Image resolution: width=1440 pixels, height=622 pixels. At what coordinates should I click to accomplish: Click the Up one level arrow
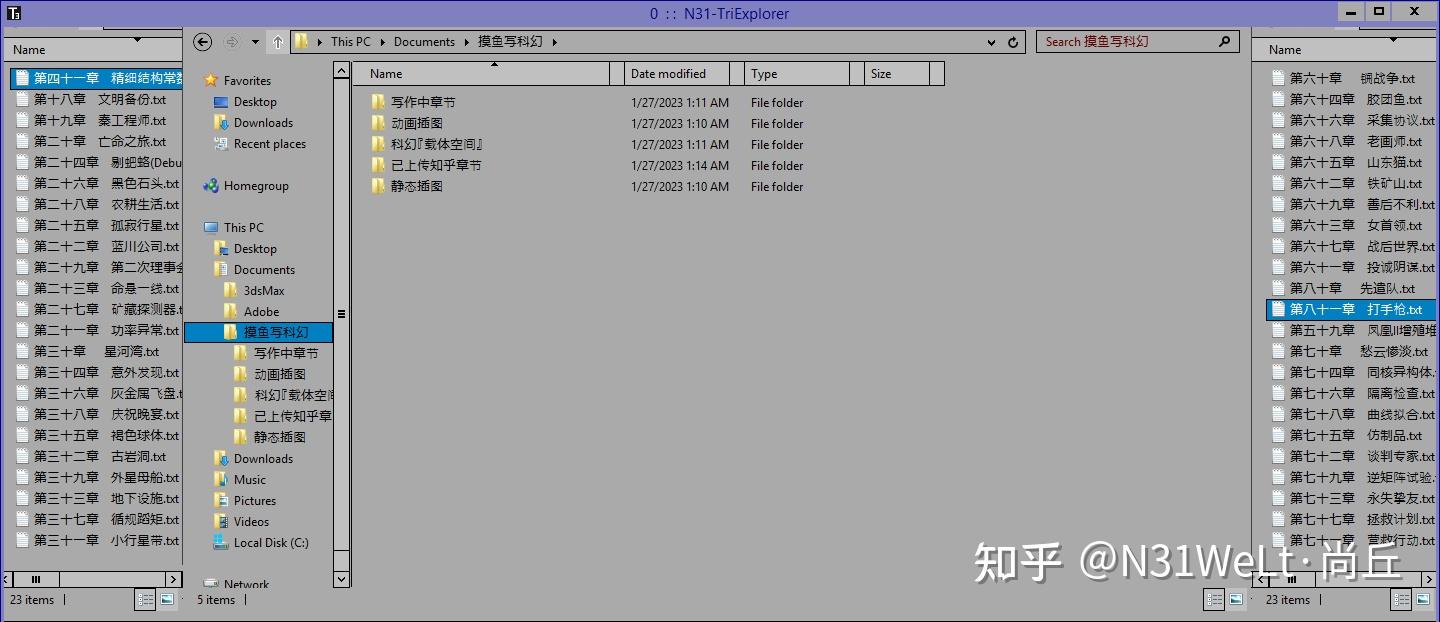[x=277, y=41]
